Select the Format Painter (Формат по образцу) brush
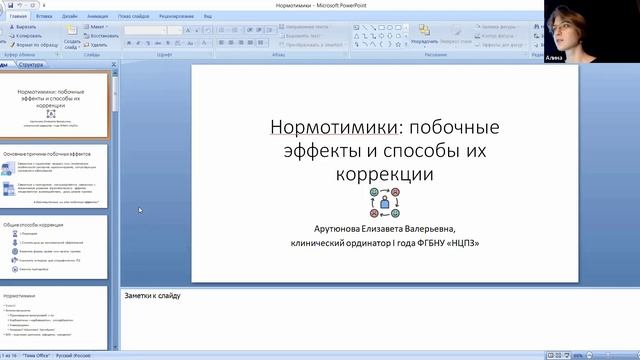The height and width of the screenshot is (360, 640). pos(34,45)
